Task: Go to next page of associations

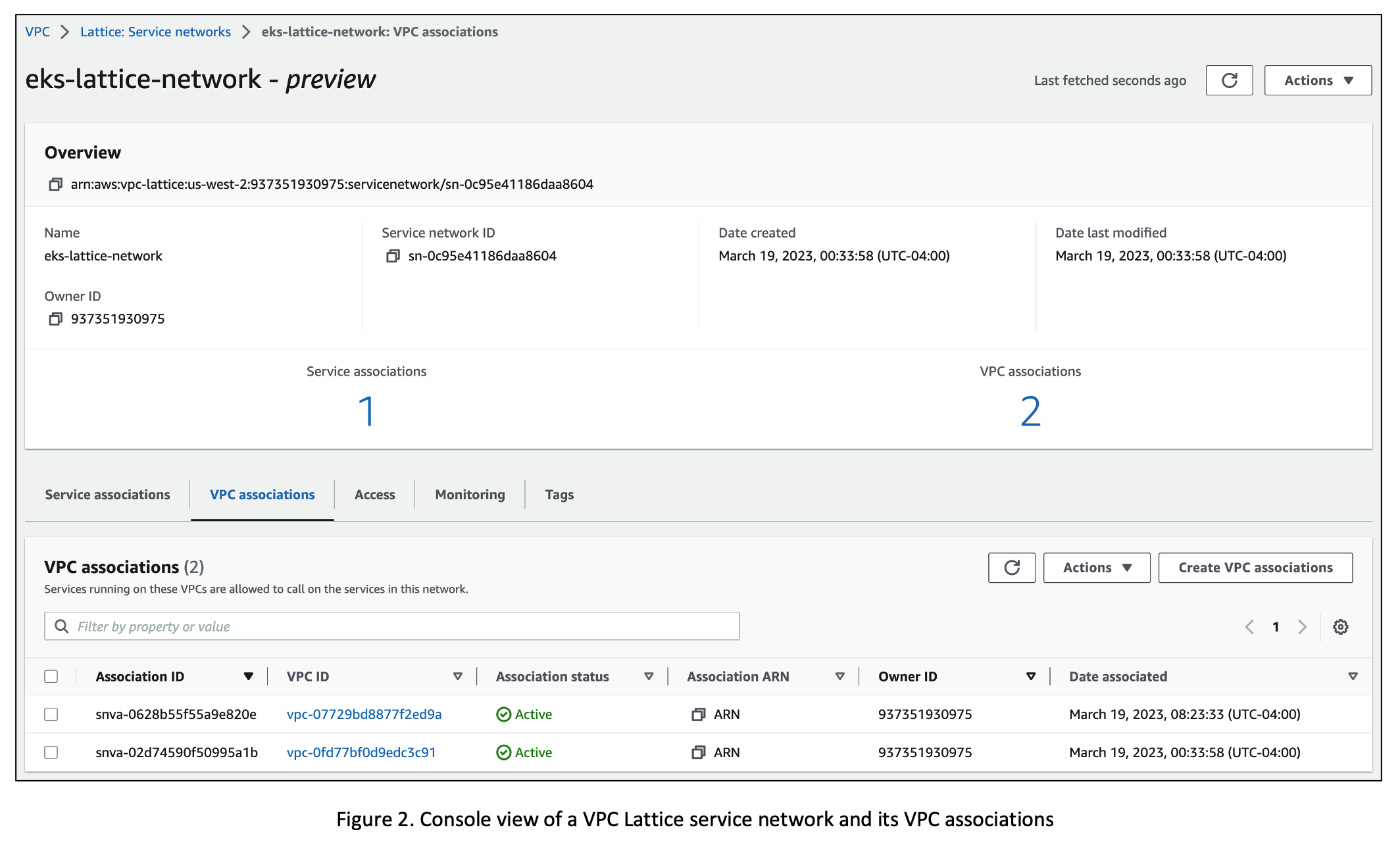Action: 1303,626
